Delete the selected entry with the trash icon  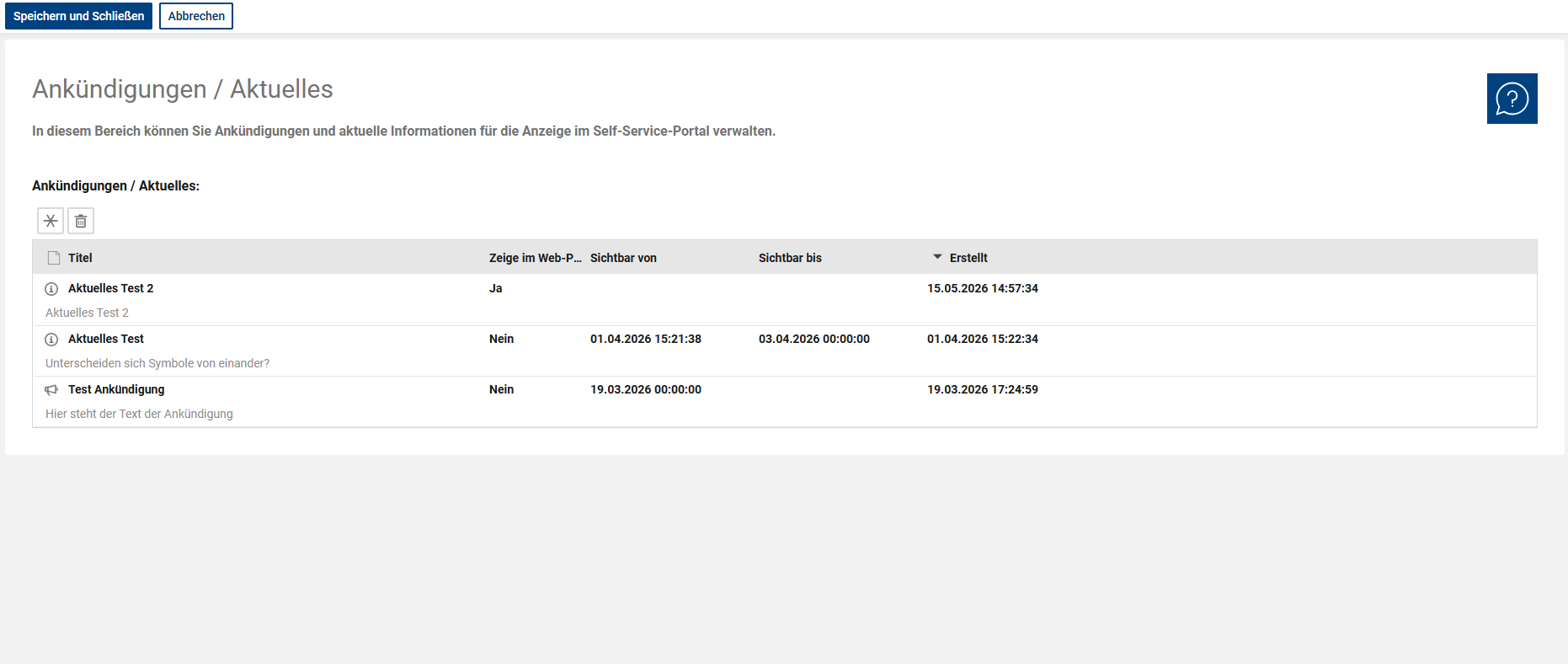[x=81, y=221]
